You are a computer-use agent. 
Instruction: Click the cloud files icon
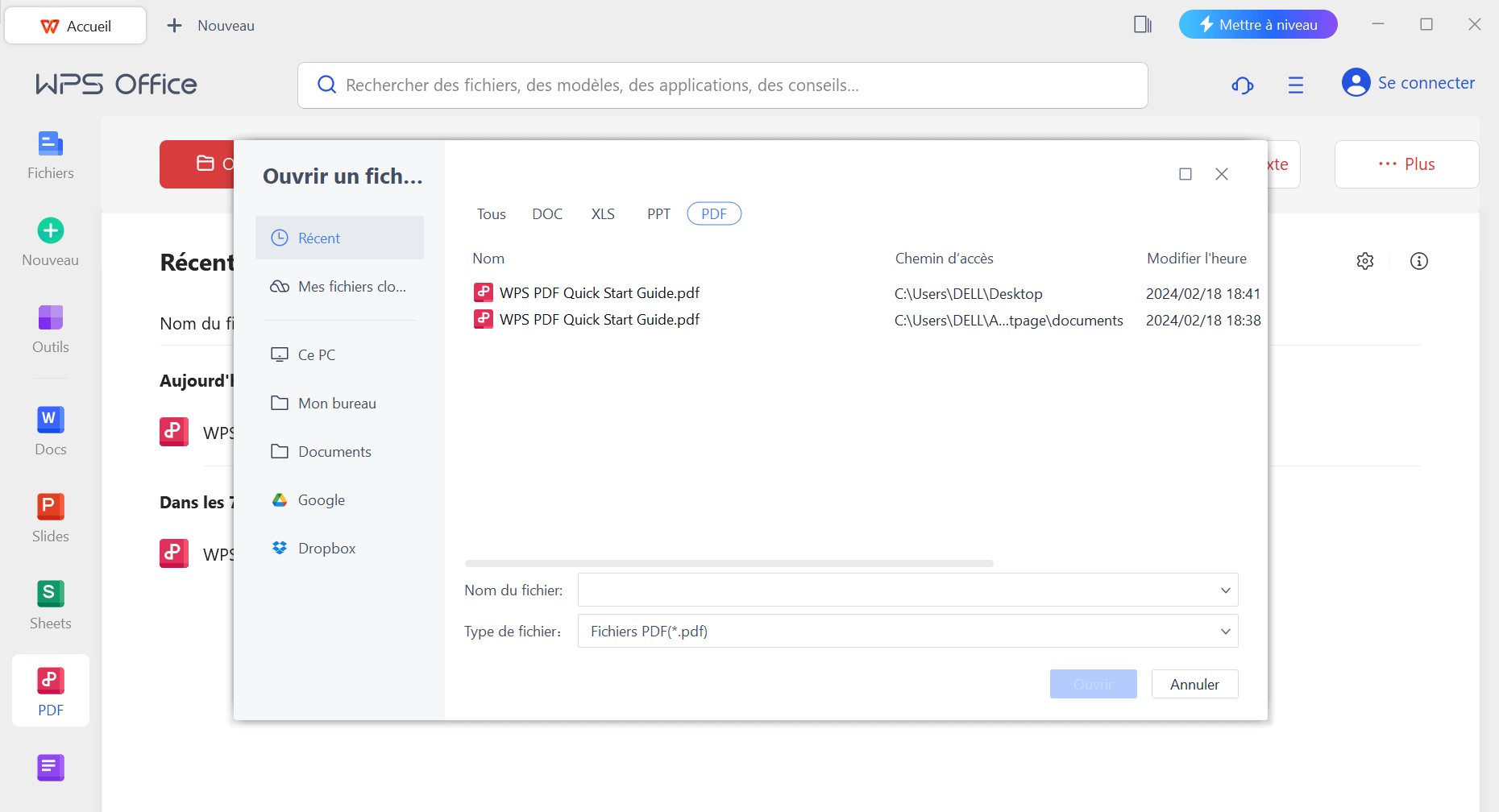click(x=280, y=287)
